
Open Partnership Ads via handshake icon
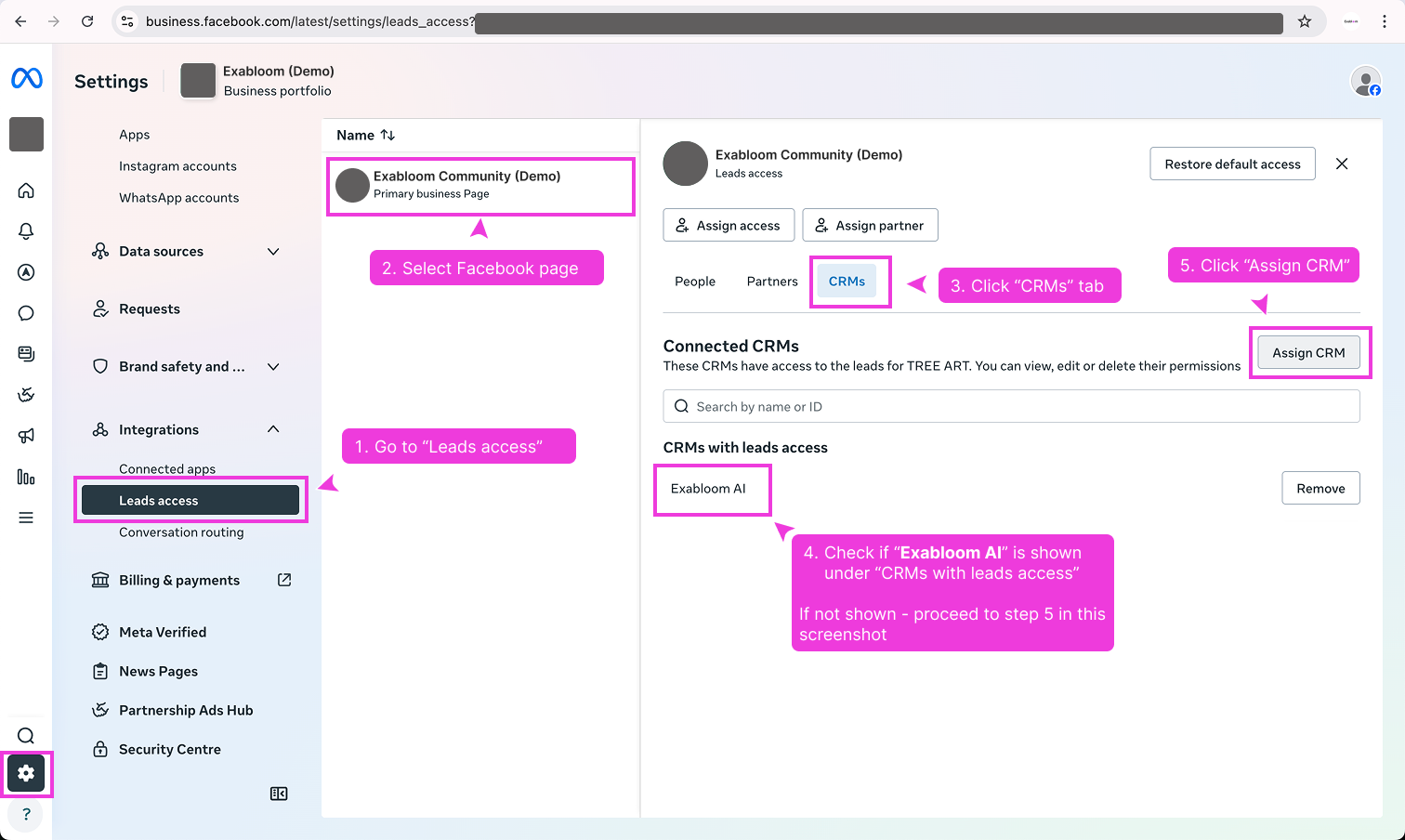26,394
